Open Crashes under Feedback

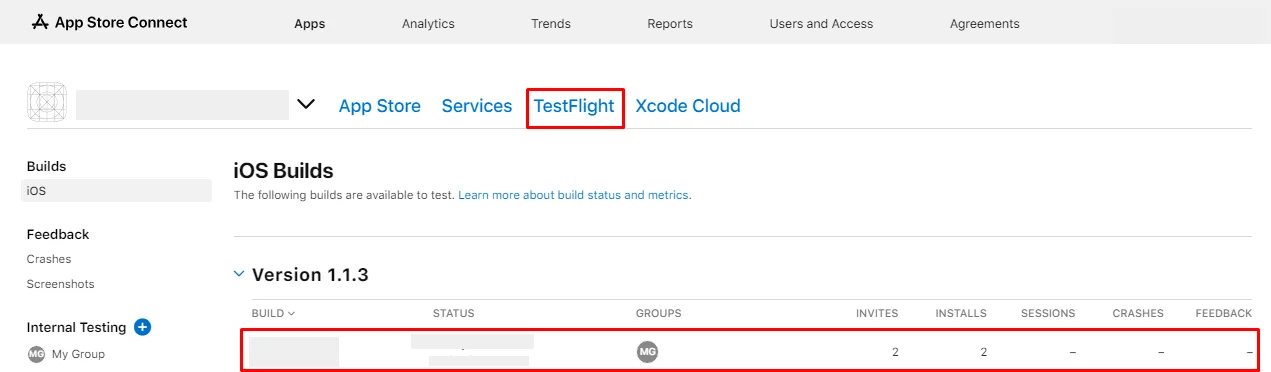pyautogui.click(x=49, y=259)
